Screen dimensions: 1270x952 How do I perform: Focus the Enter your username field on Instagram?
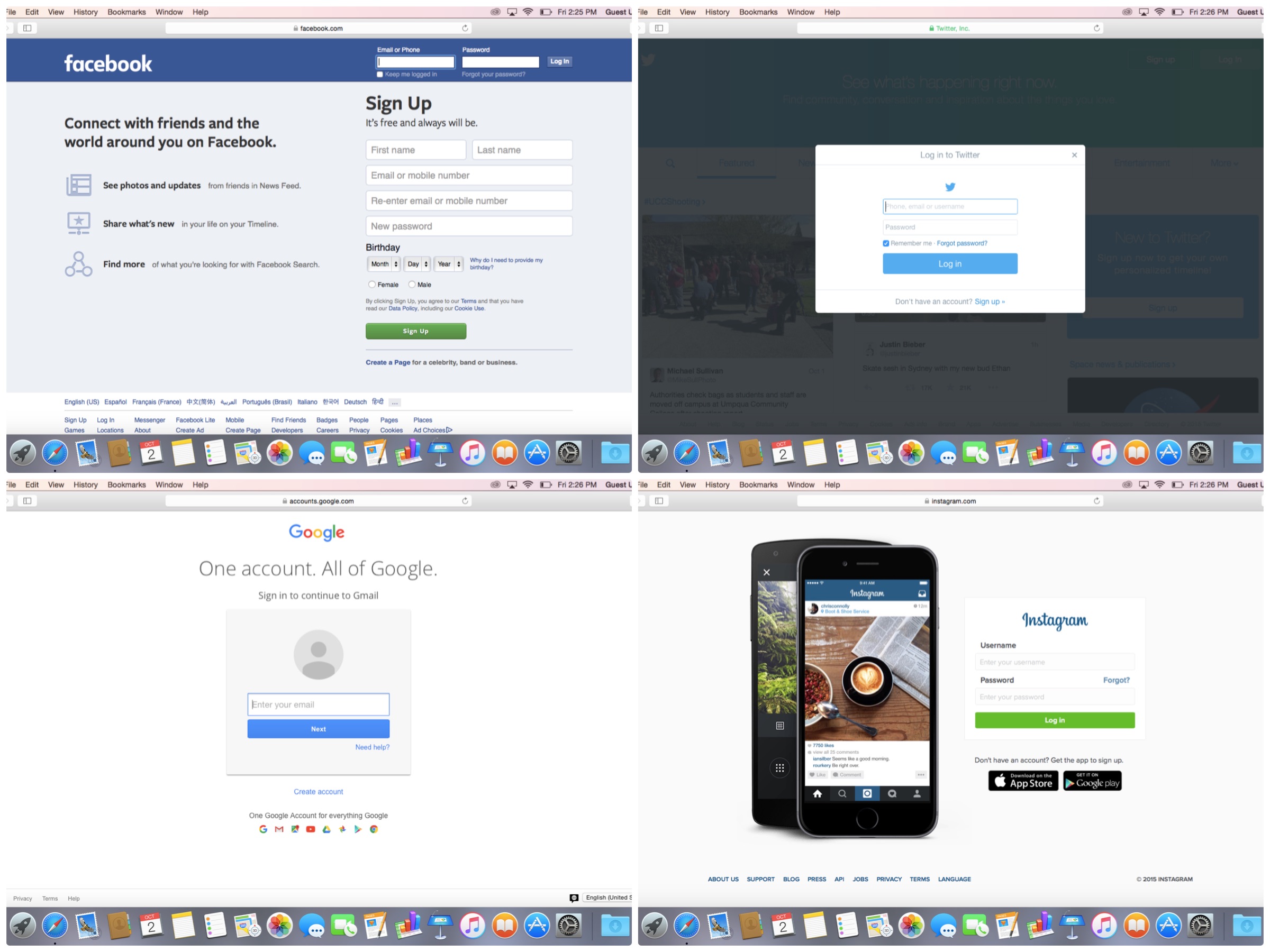tap(1054, 662)
